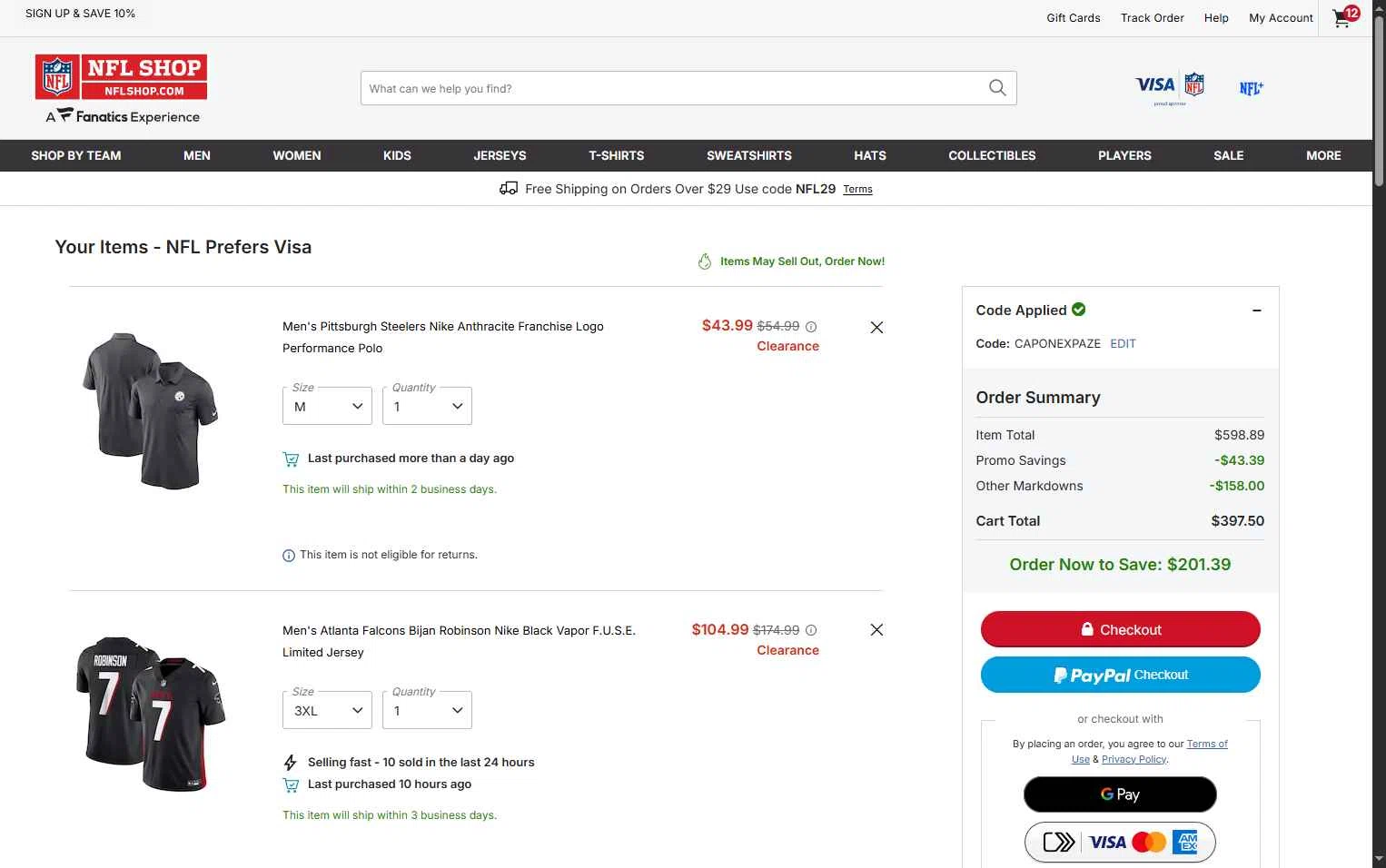Open the Hats menu
Screen dimensions: 1386x868
coord(870,155)
